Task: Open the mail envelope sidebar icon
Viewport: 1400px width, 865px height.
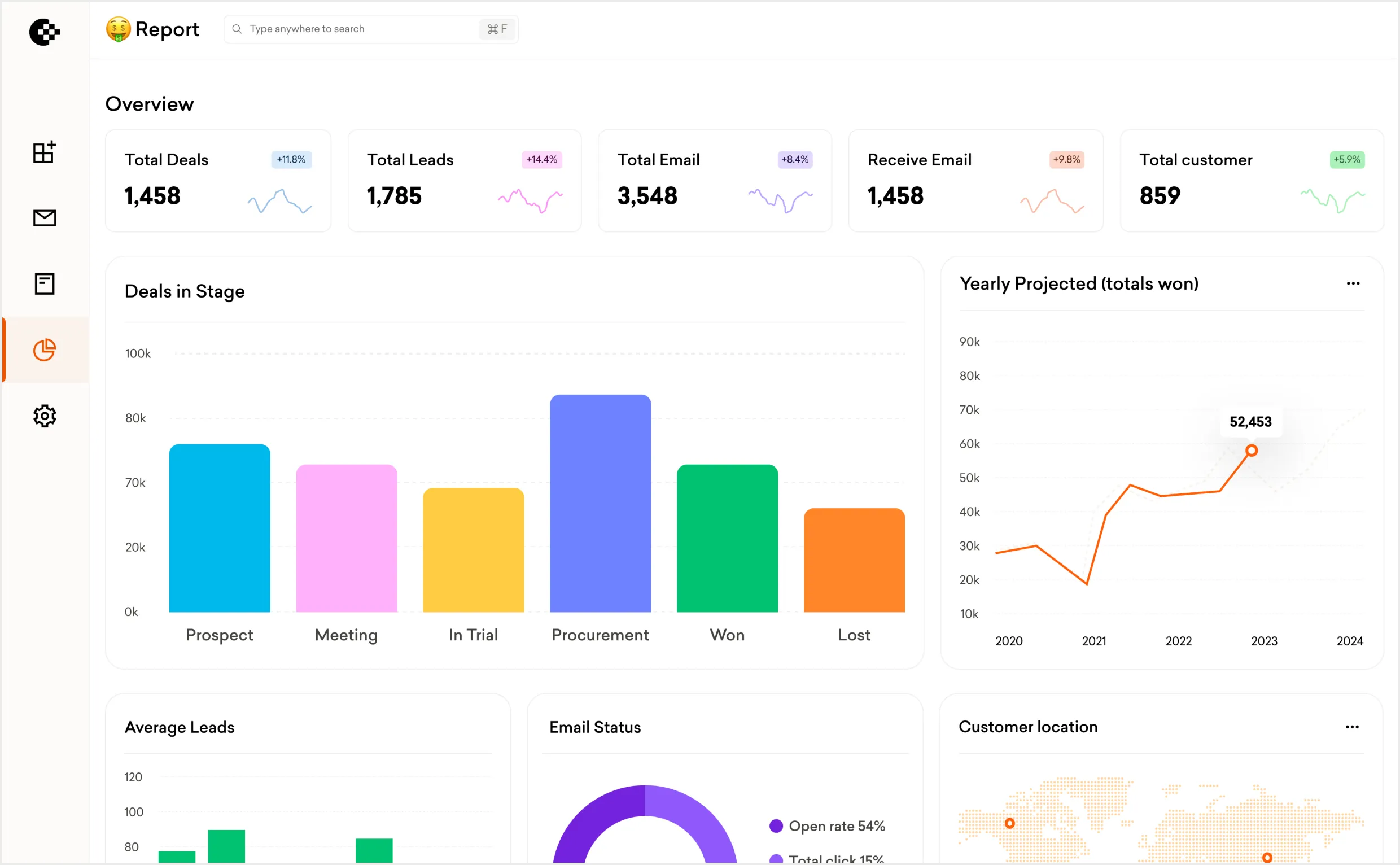Action: coord(44,218)
